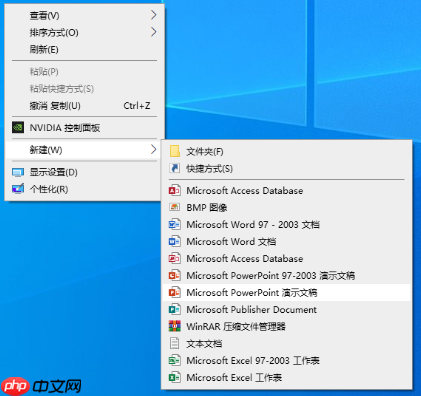Click the highlighted PowerPoint 演示文稿 icon

(175, 292)
